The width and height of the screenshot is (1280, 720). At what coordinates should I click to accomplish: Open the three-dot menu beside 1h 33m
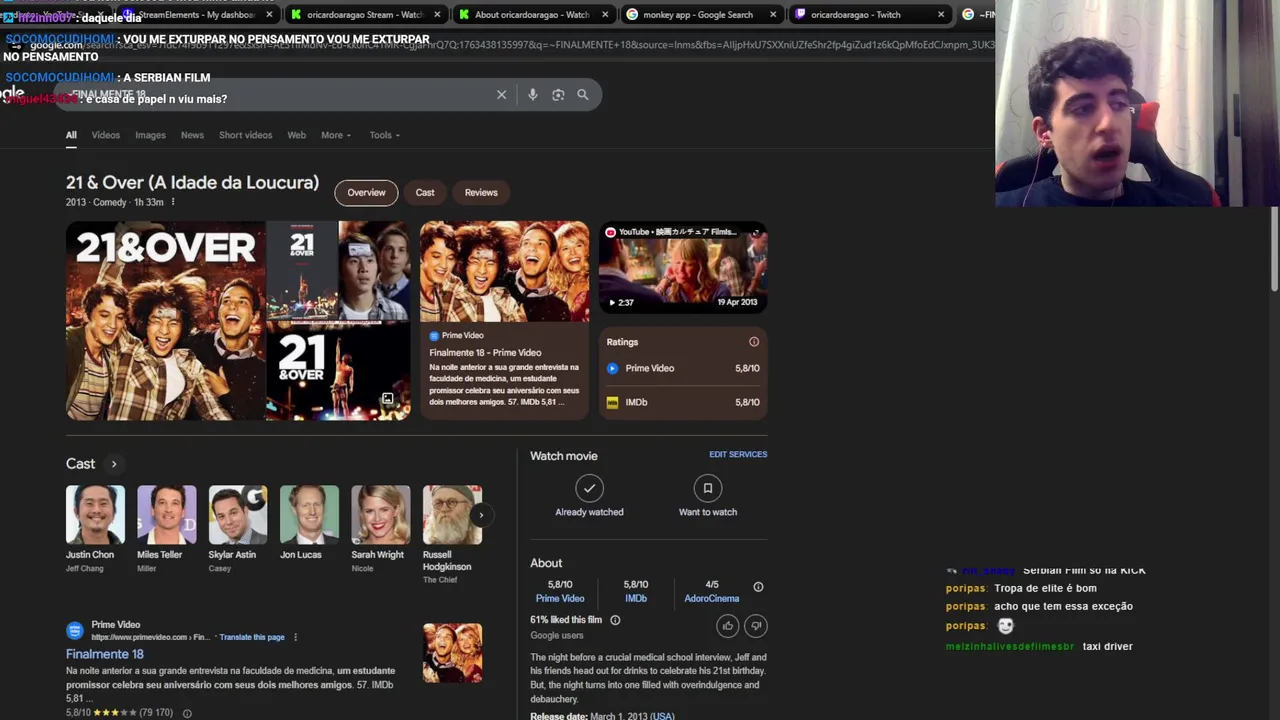(x=173, y=202)
